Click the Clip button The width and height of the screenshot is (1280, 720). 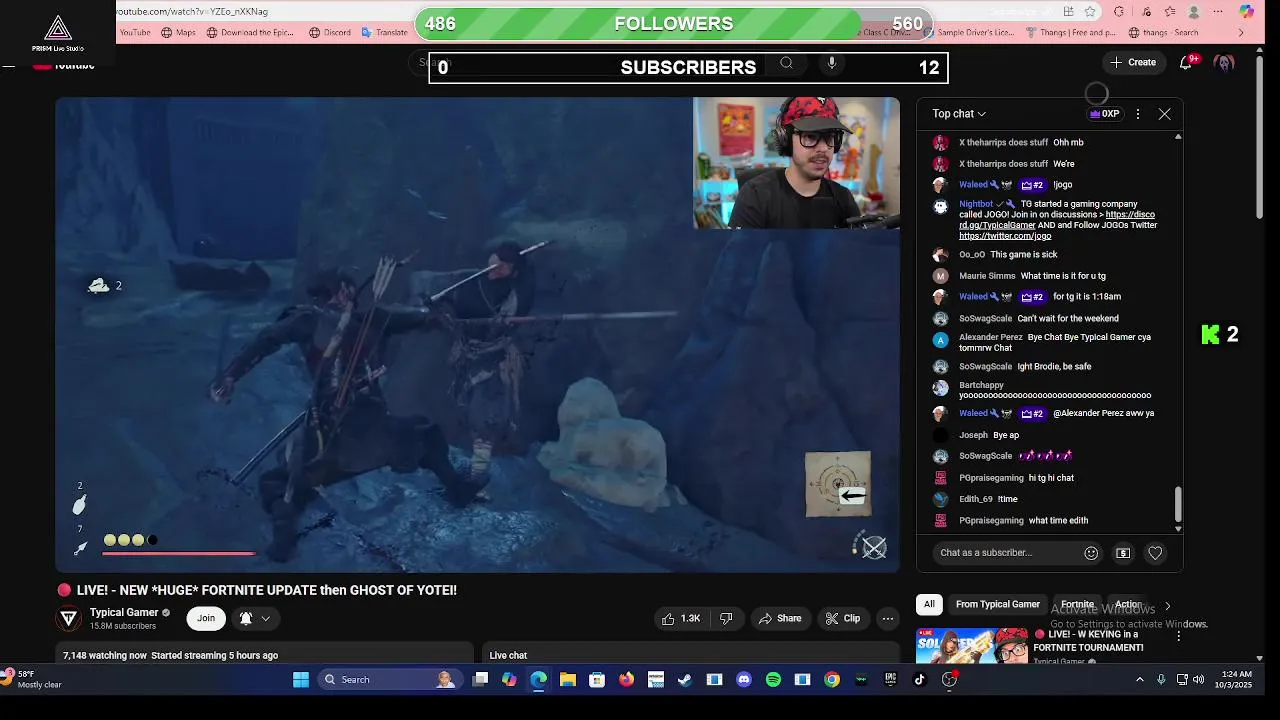pyautogui.click(x=842, y=618)
